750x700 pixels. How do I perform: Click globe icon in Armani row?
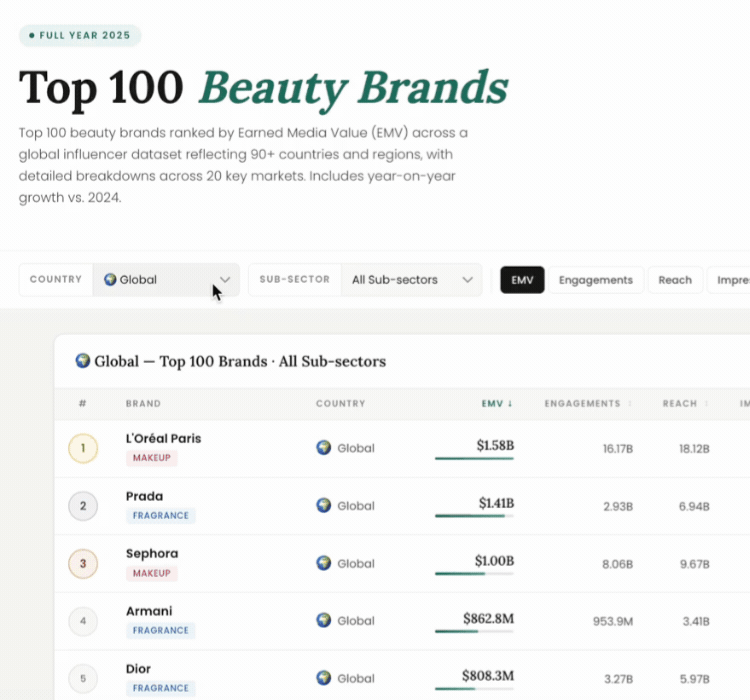pyautogui.click(x=324, y=621)
